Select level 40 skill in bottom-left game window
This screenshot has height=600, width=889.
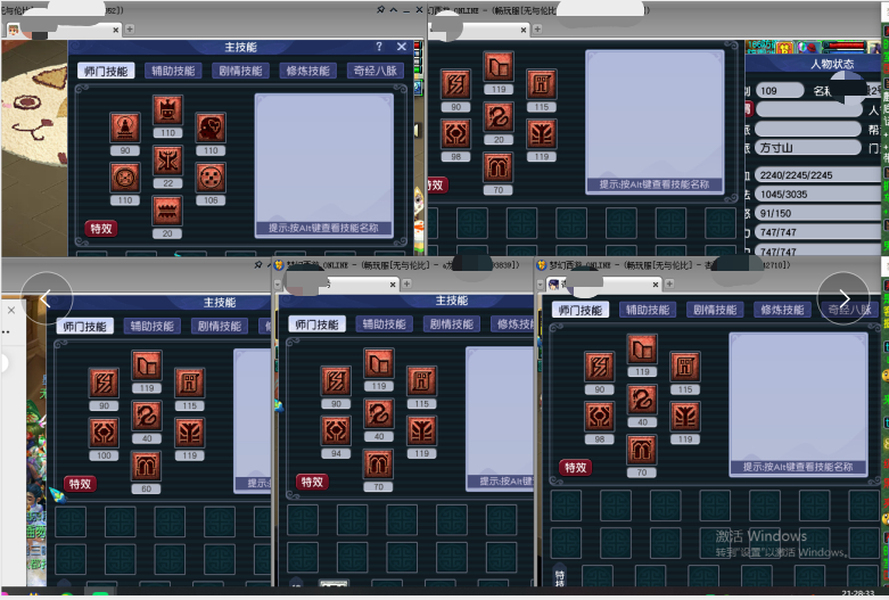click(146, 416)
